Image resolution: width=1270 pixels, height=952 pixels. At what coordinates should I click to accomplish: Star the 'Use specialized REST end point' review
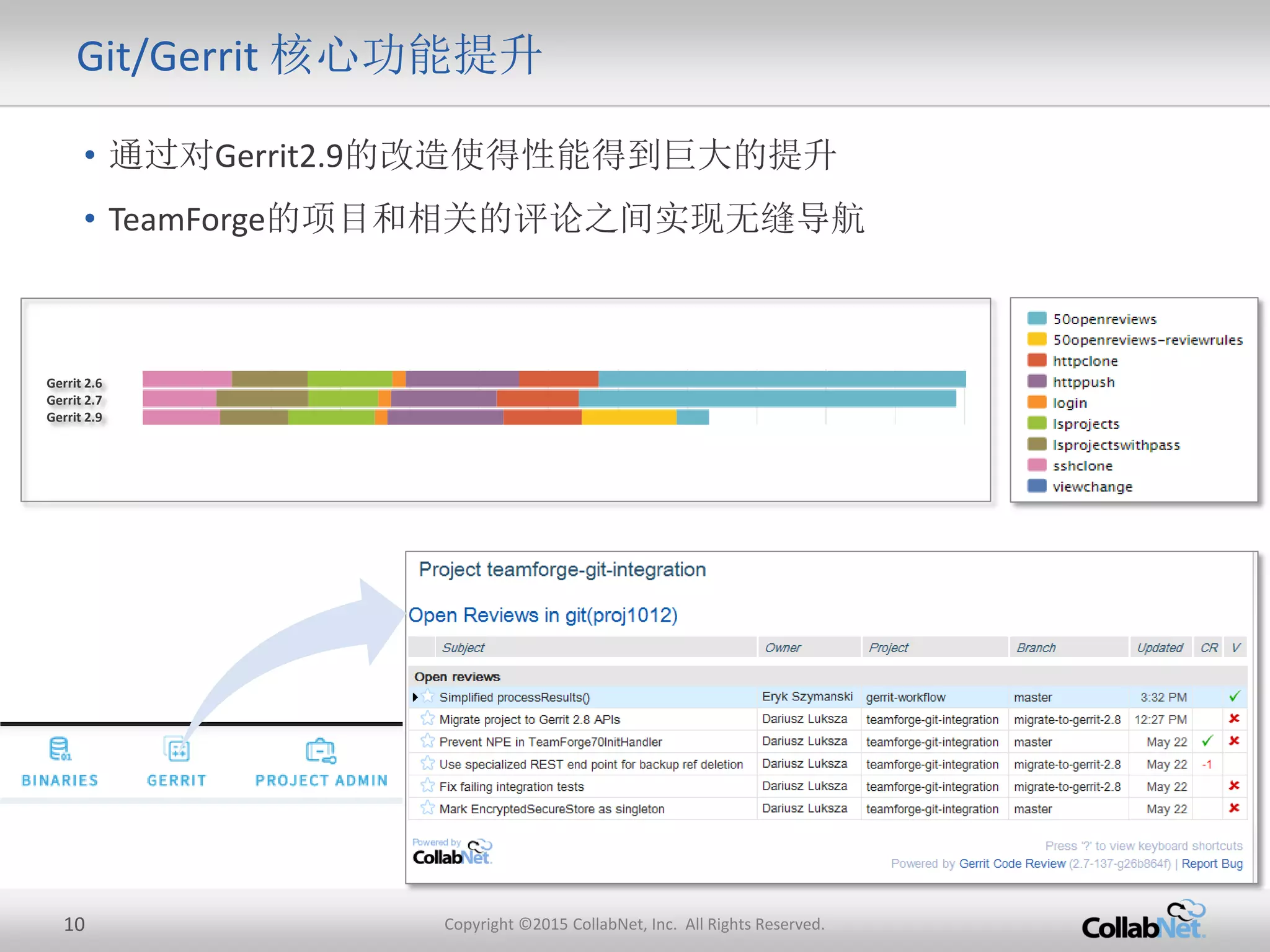pyautogui.click(x=428, y=764)
